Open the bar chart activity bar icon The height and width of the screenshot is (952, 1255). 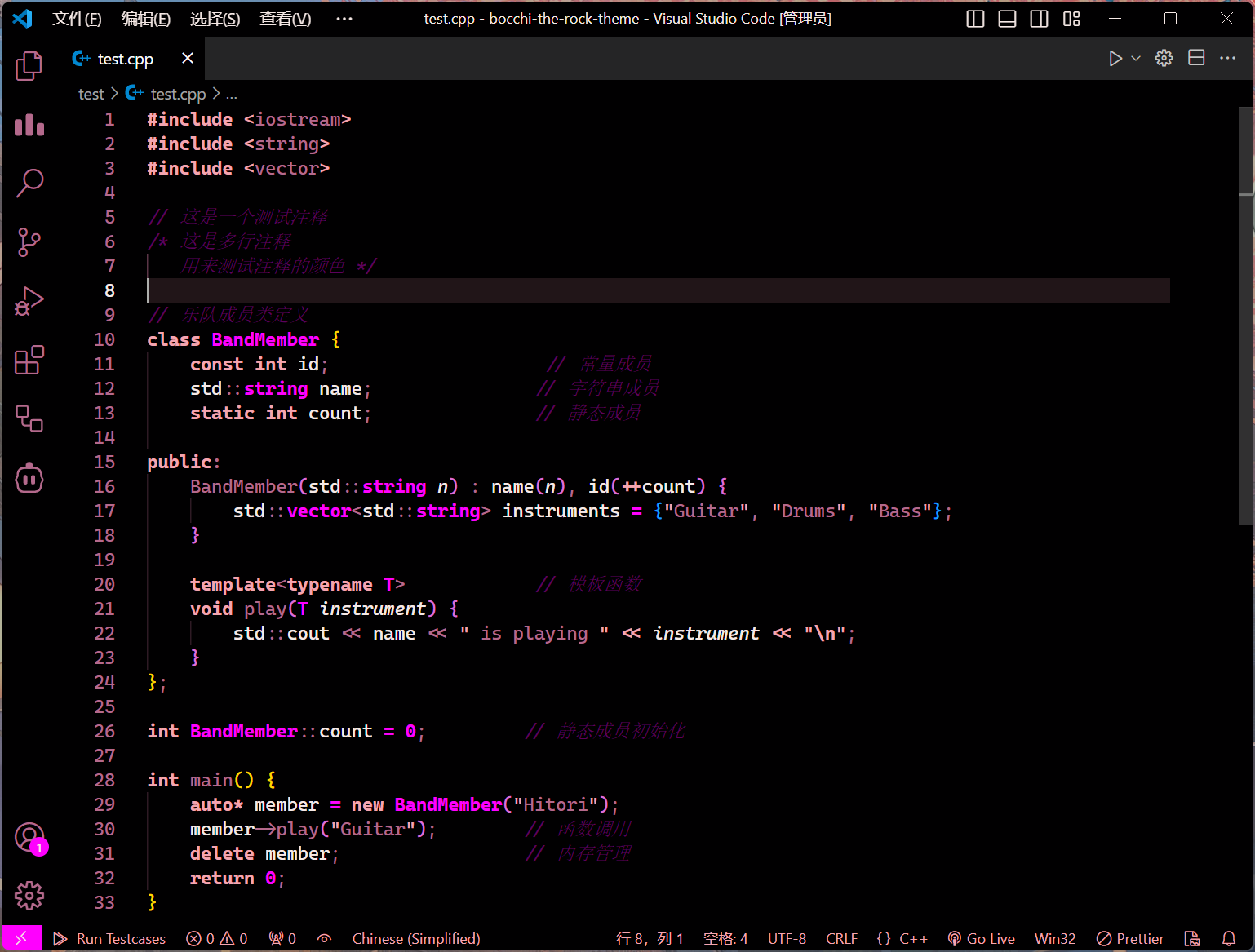tap(29, 125)
